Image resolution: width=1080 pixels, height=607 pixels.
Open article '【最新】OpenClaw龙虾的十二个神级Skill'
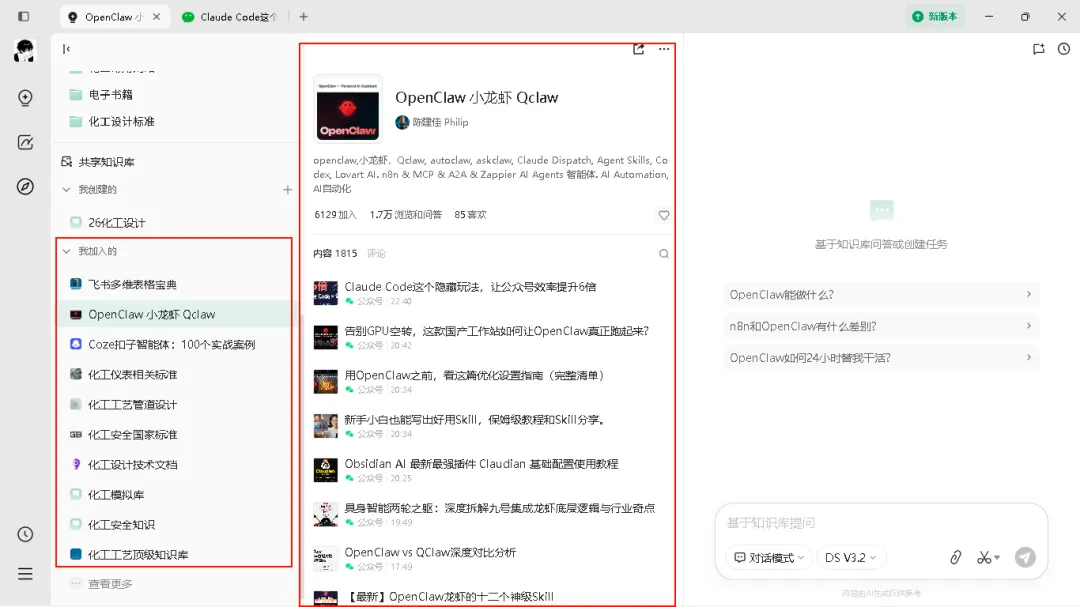click(x=449, y=597)
